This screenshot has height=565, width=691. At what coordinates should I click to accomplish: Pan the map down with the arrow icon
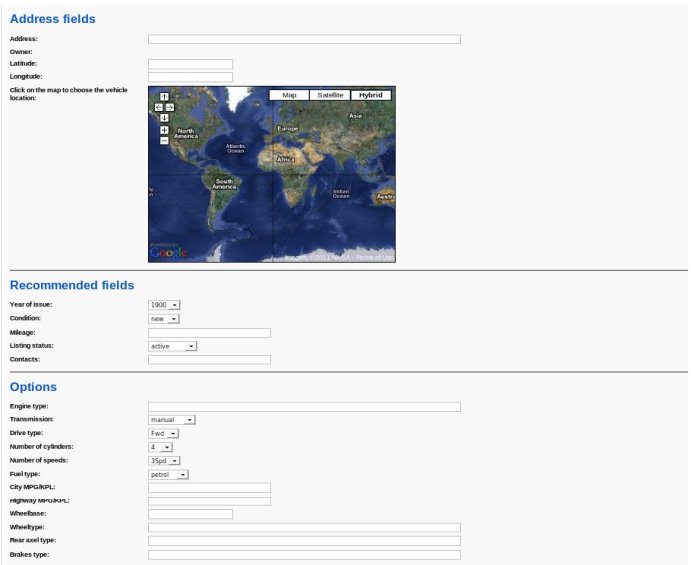[x=164, y=118]
